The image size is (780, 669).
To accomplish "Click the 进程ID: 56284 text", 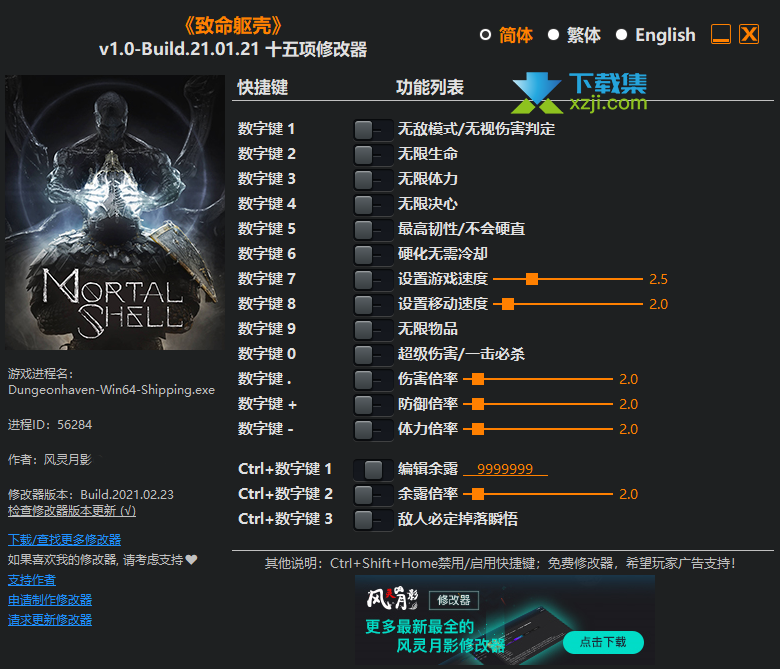I will click(50, 425).
